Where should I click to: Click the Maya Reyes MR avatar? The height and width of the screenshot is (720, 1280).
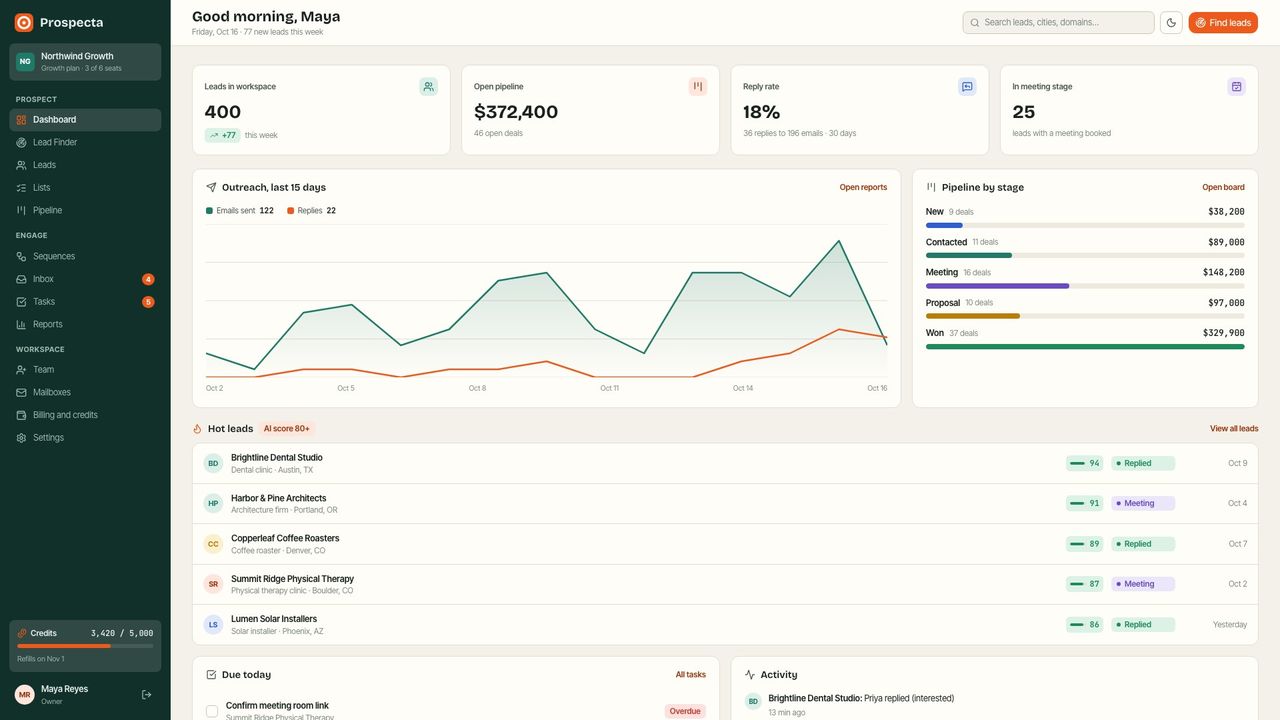[x=25, y=694]
